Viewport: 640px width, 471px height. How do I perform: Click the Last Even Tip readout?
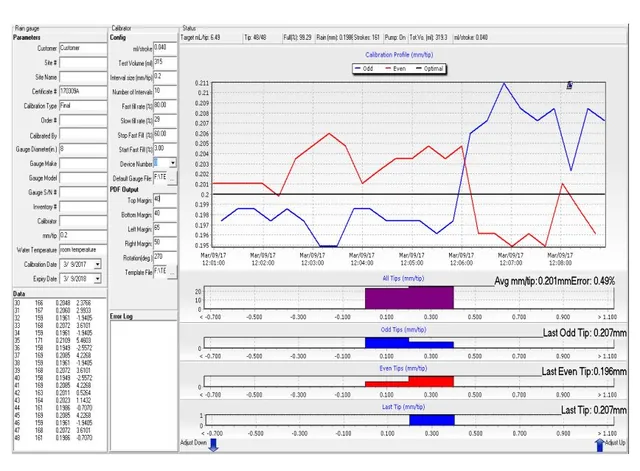click(x=584, y=371)
